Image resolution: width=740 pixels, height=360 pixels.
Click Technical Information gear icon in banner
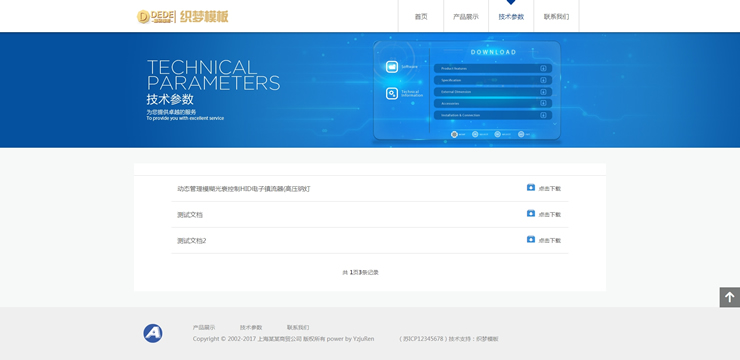click(392, 93)
